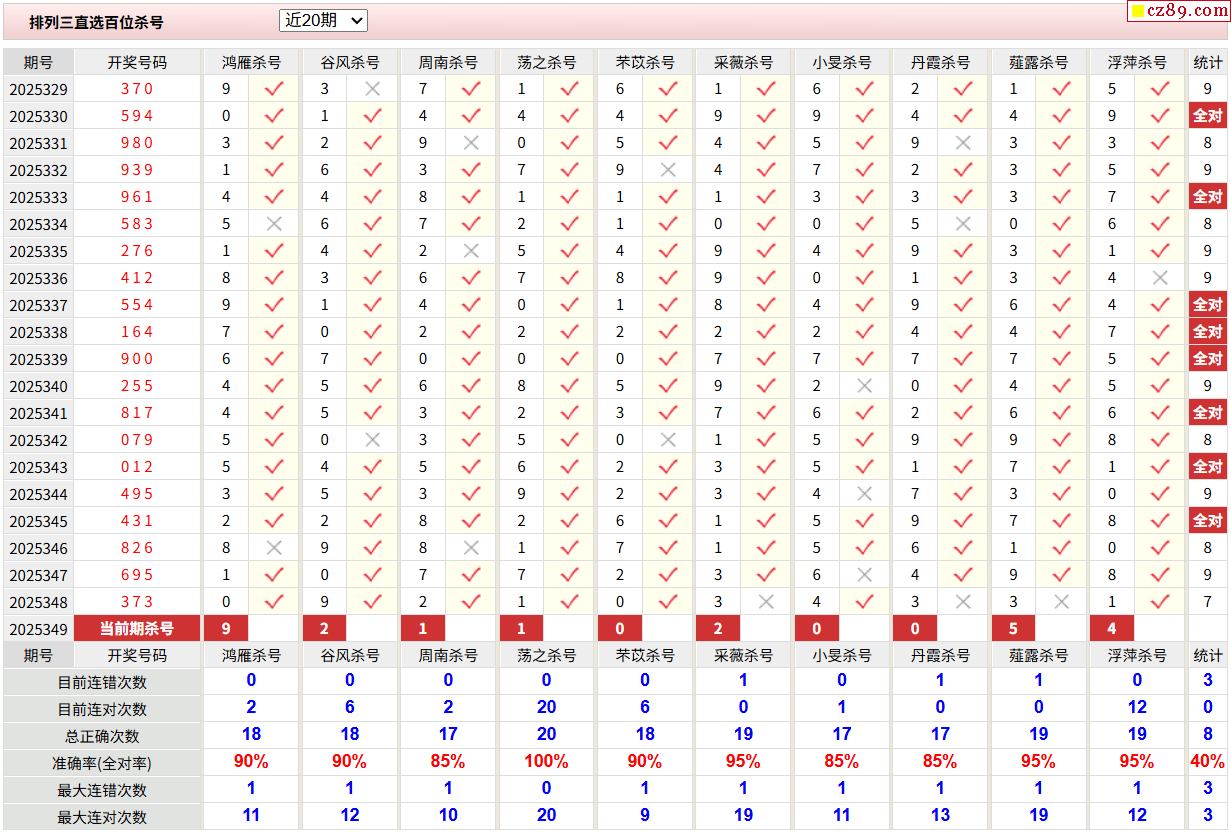Click the yellow square icon beside cz89.com
The image size is (1231, 833).
(1137, 12)
